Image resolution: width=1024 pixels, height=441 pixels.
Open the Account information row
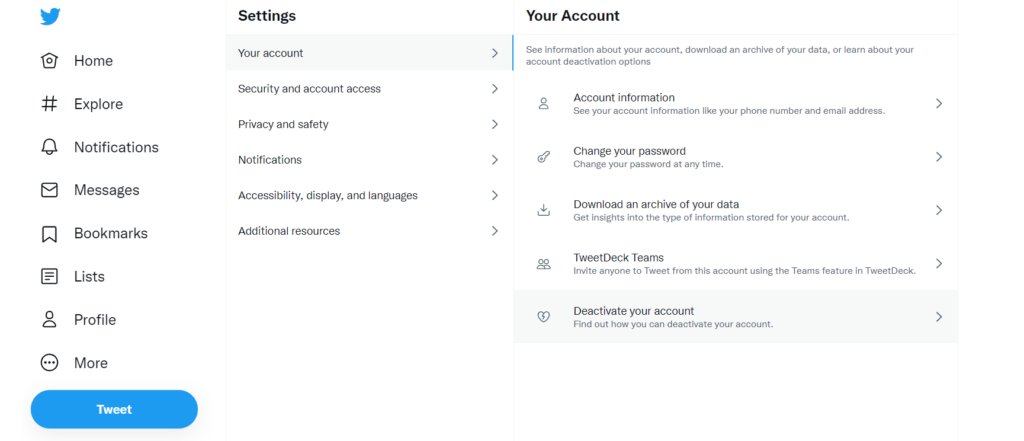(x=735, y=103)
